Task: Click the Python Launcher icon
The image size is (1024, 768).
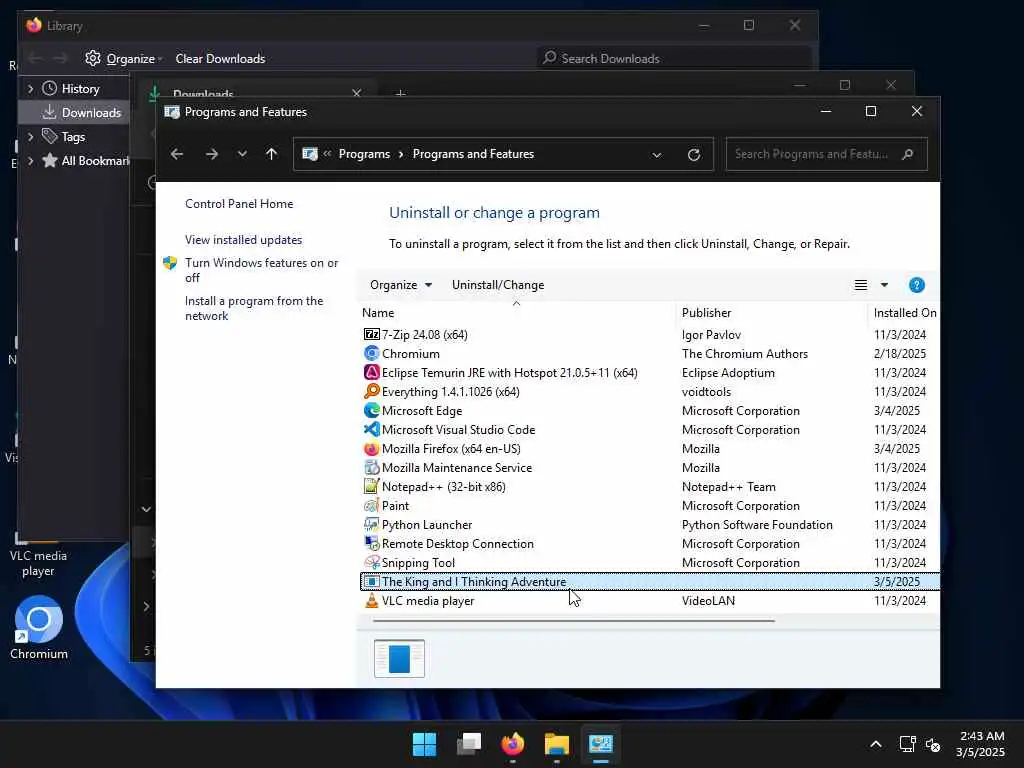Action: pos(372,524)
